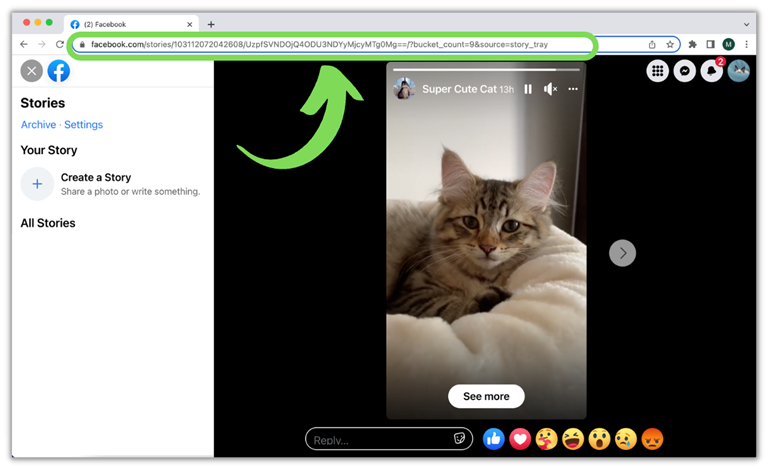React with the Wow surprised emoji
The image size is (768, 469).
pyautogui.click(x=600, y=439)
